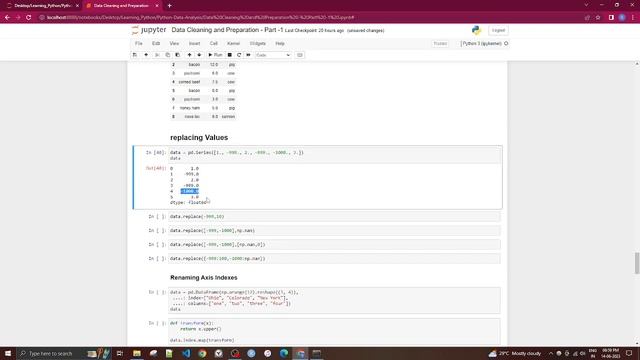
Task: Open the Windows notification center
Action: point(629,353)
